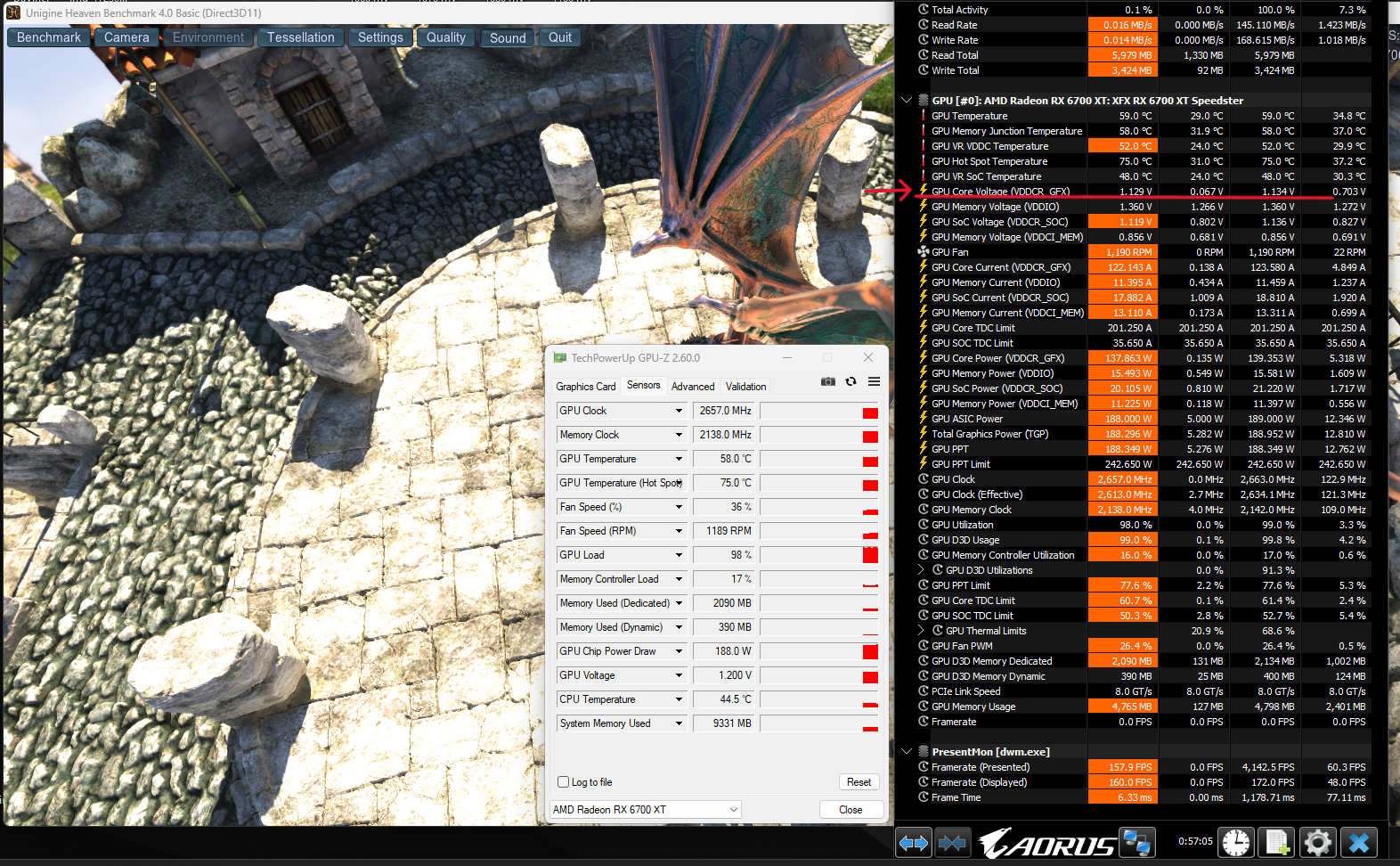Enable the Log to file checkbox
Image resolution: width=1400 pixels, height=866 pixels.
pyautogui.click(x=563, y=782)
